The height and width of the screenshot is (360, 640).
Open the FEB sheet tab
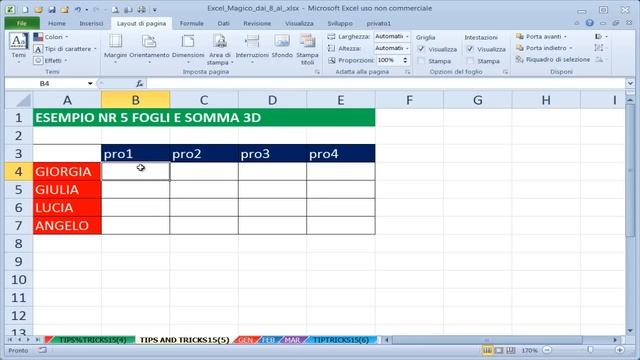coord(268,340)
